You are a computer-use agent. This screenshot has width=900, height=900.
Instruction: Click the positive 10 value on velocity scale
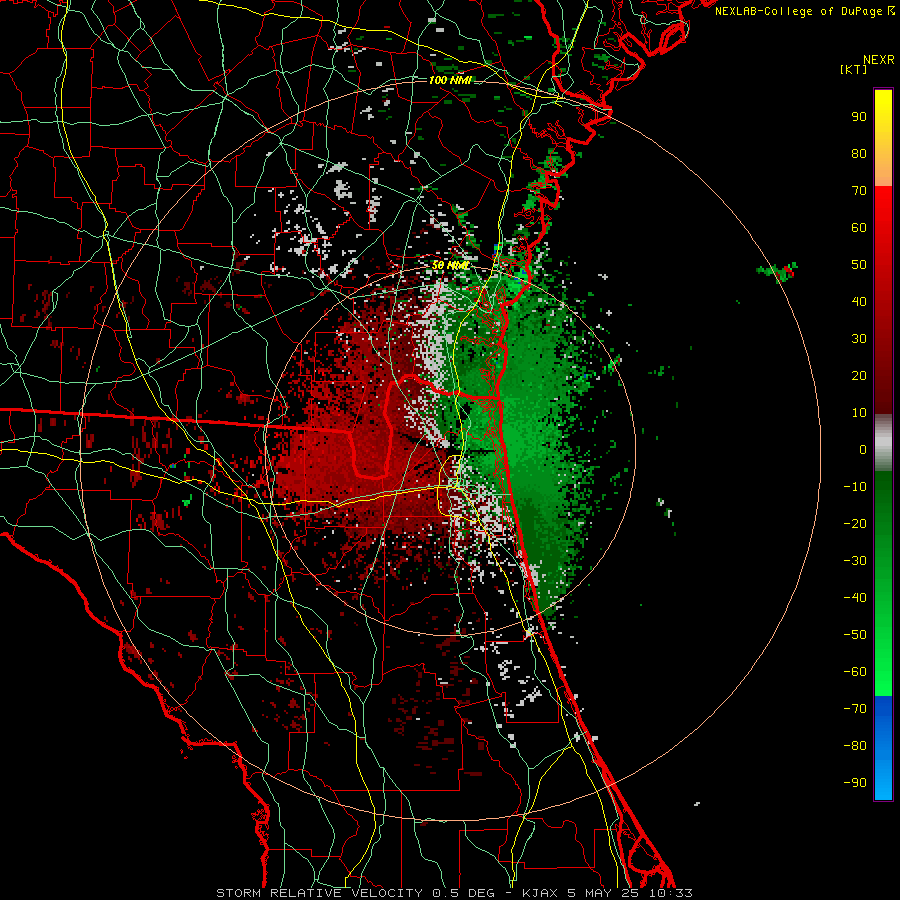tap(859, 413)
